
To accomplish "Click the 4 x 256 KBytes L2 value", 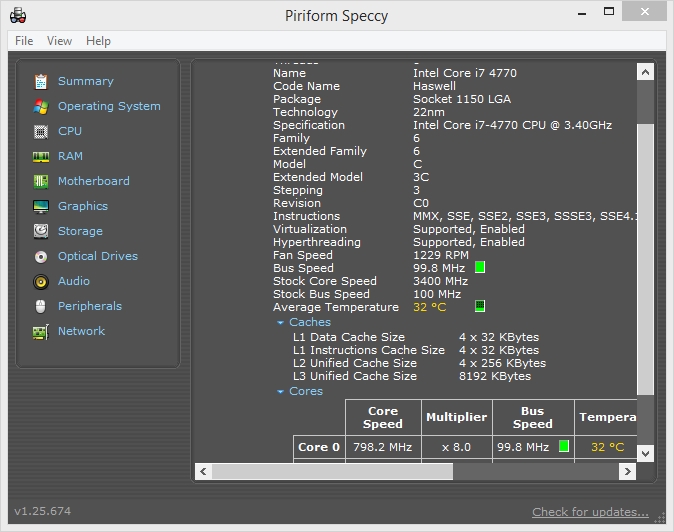I will point(502,363).
